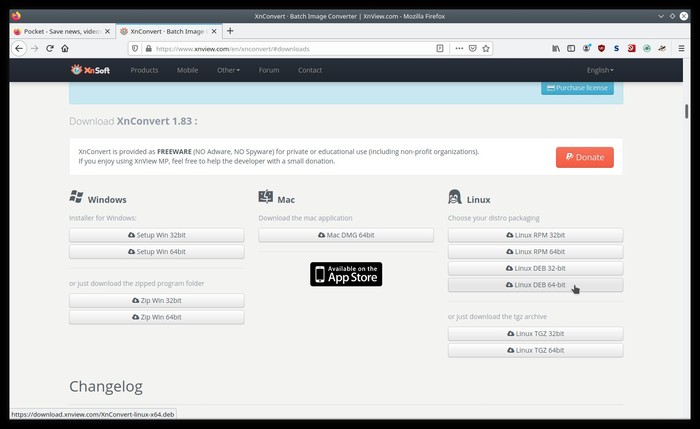
Task: Open a new tab with plus button
Action: pos(230,31)
